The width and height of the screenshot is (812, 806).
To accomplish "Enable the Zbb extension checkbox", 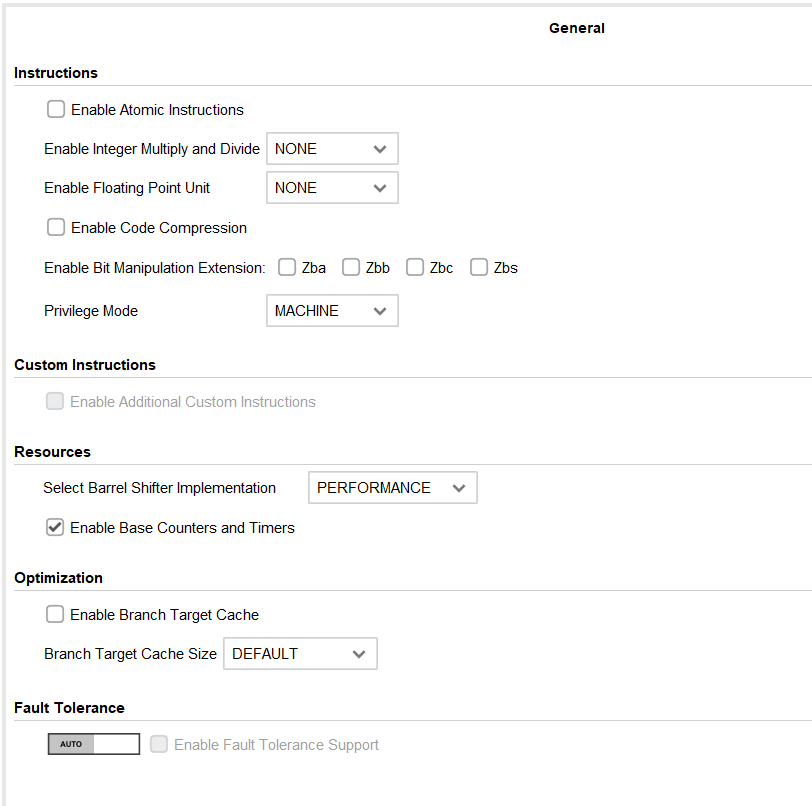I will (351, 268).
